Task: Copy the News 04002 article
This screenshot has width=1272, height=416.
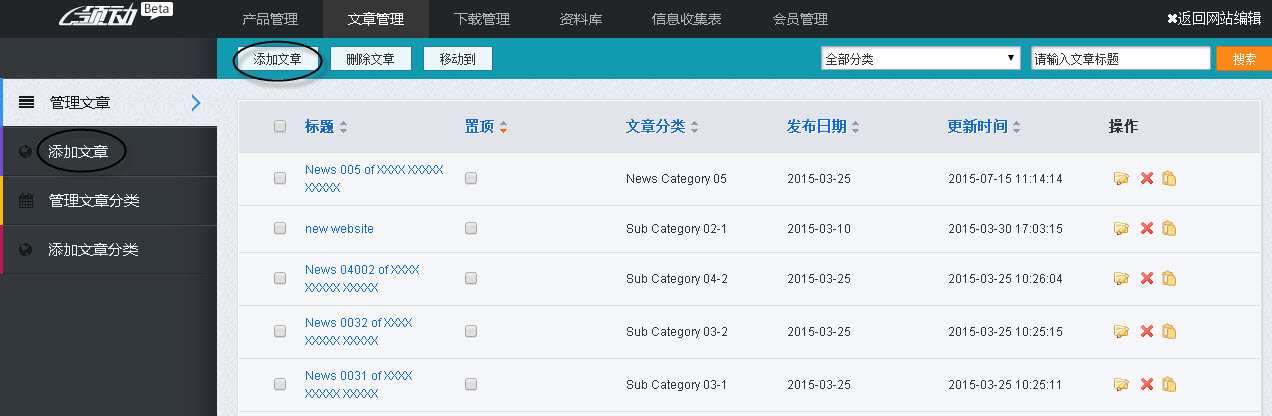Action: tap(1169, 278)
